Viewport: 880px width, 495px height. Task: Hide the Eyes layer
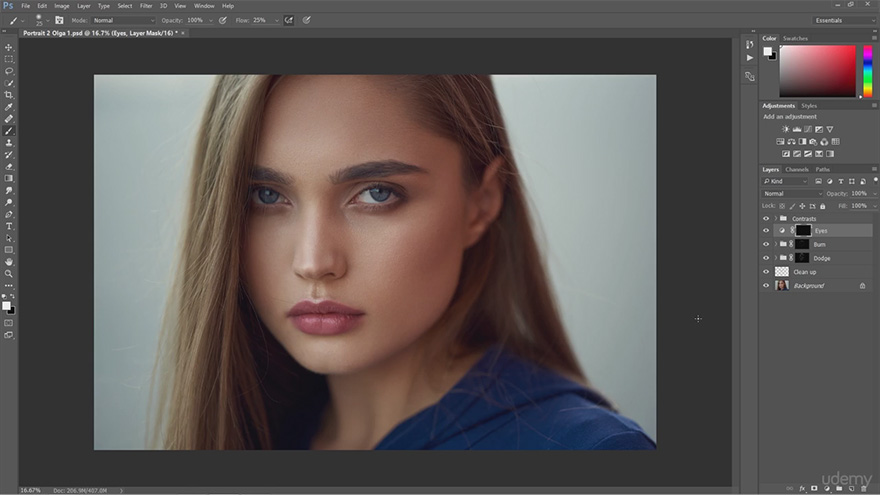pyautogui.click(x=766, y=231)
